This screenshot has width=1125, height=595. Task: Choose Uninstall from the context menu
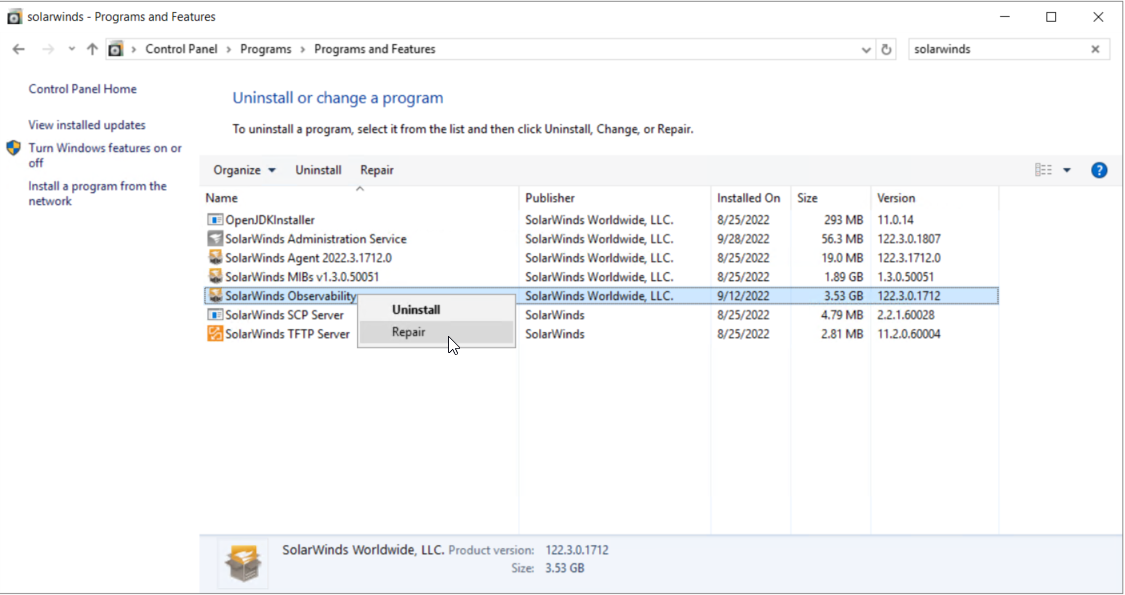[416, 310]
